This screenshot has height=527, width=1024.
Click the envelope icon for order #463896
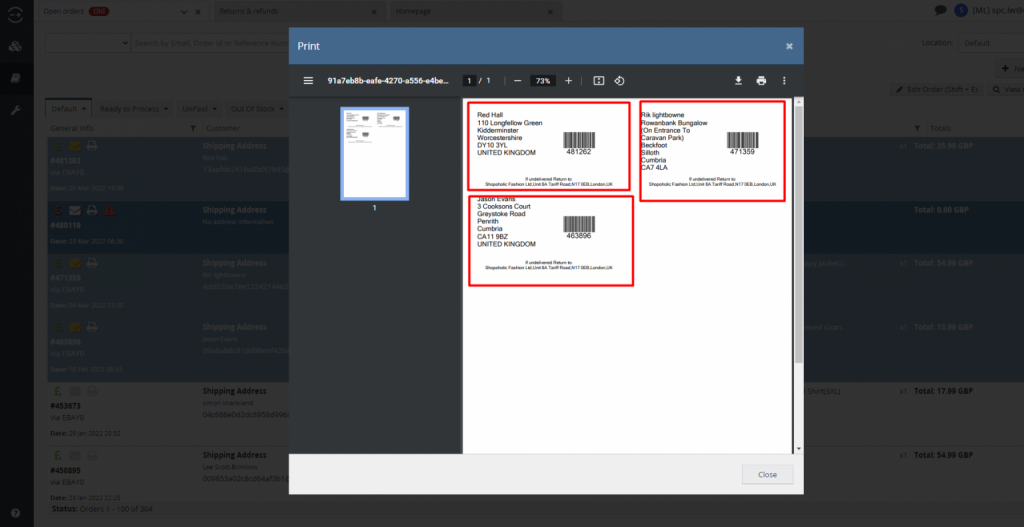pyautogui.click(x=75, y=327)
